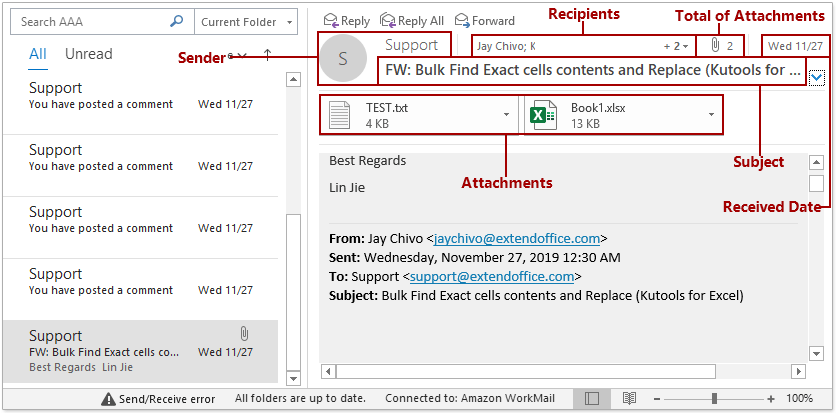
Task: Expand the message header chevron
Action: [x=818, y=76]
